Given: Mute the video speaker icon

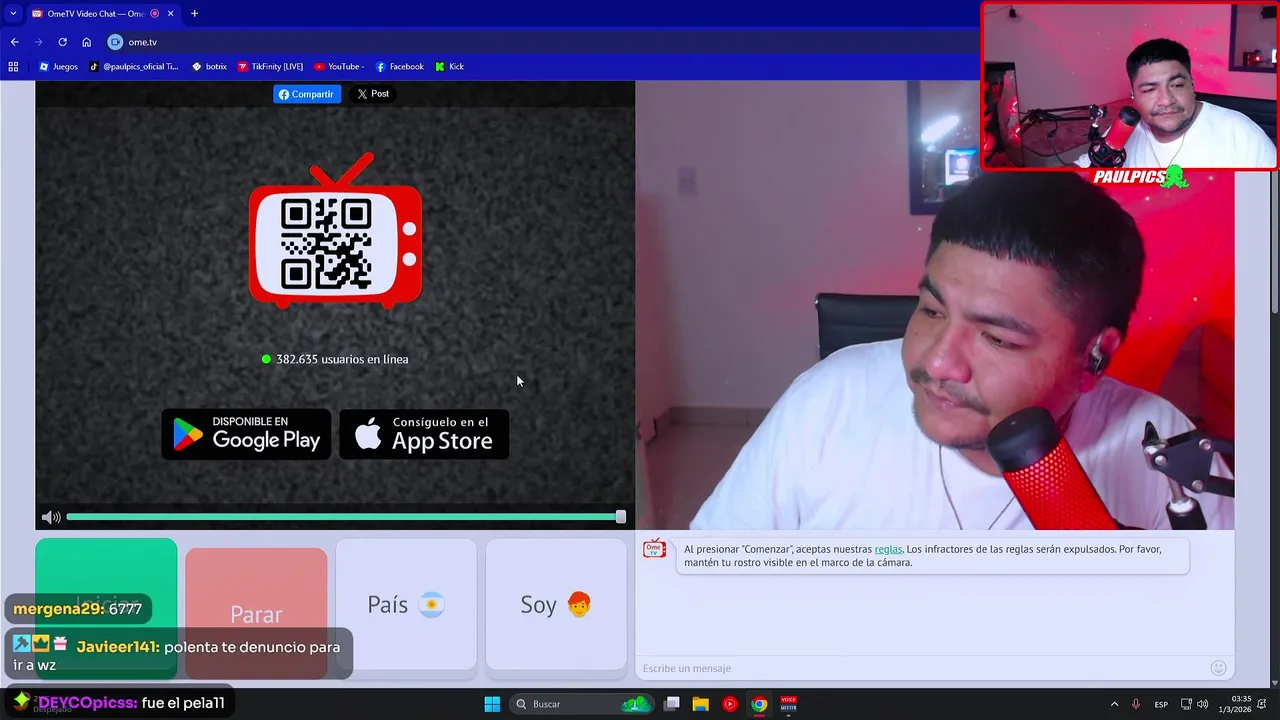Looking at the screenshot, I should tap(51, 517).
